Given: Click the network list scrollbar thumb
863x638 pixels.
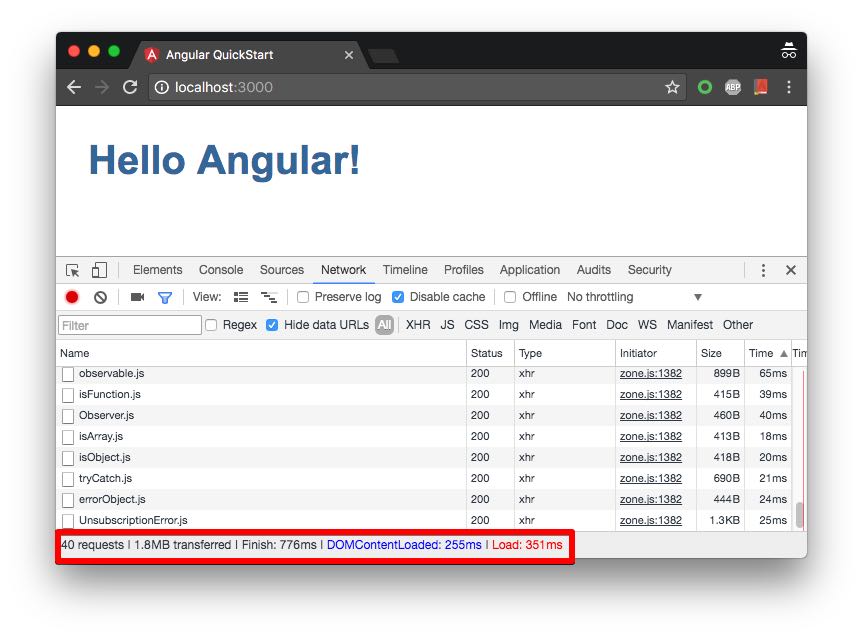Looking at the screenshot, I should coord(799,515).
